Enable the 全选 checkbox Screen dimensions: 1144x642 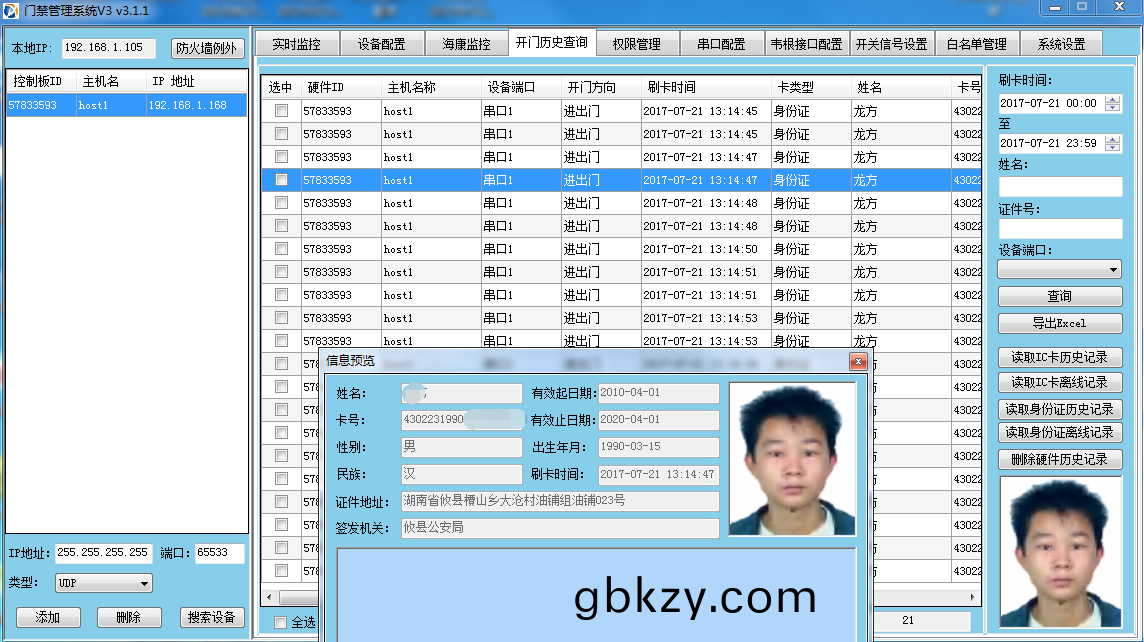(281, 622)
